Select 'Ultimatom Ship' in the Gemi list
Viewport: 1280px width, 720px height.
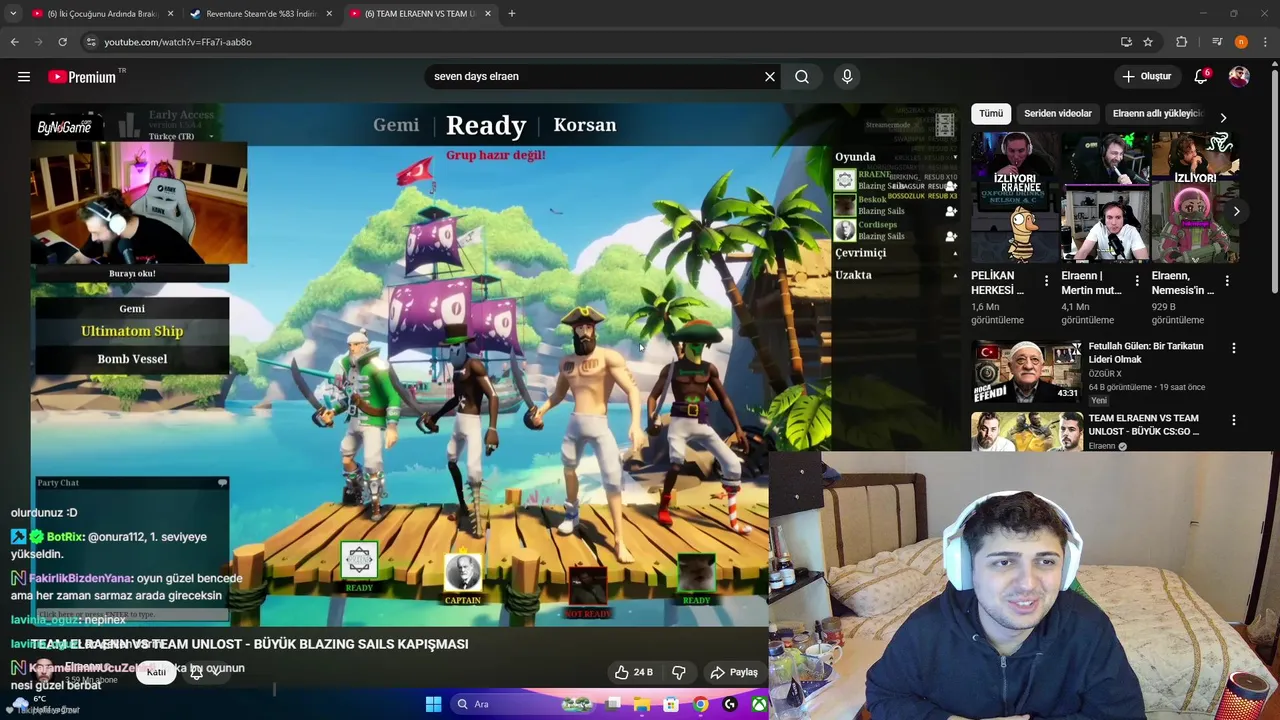(132, 331)
